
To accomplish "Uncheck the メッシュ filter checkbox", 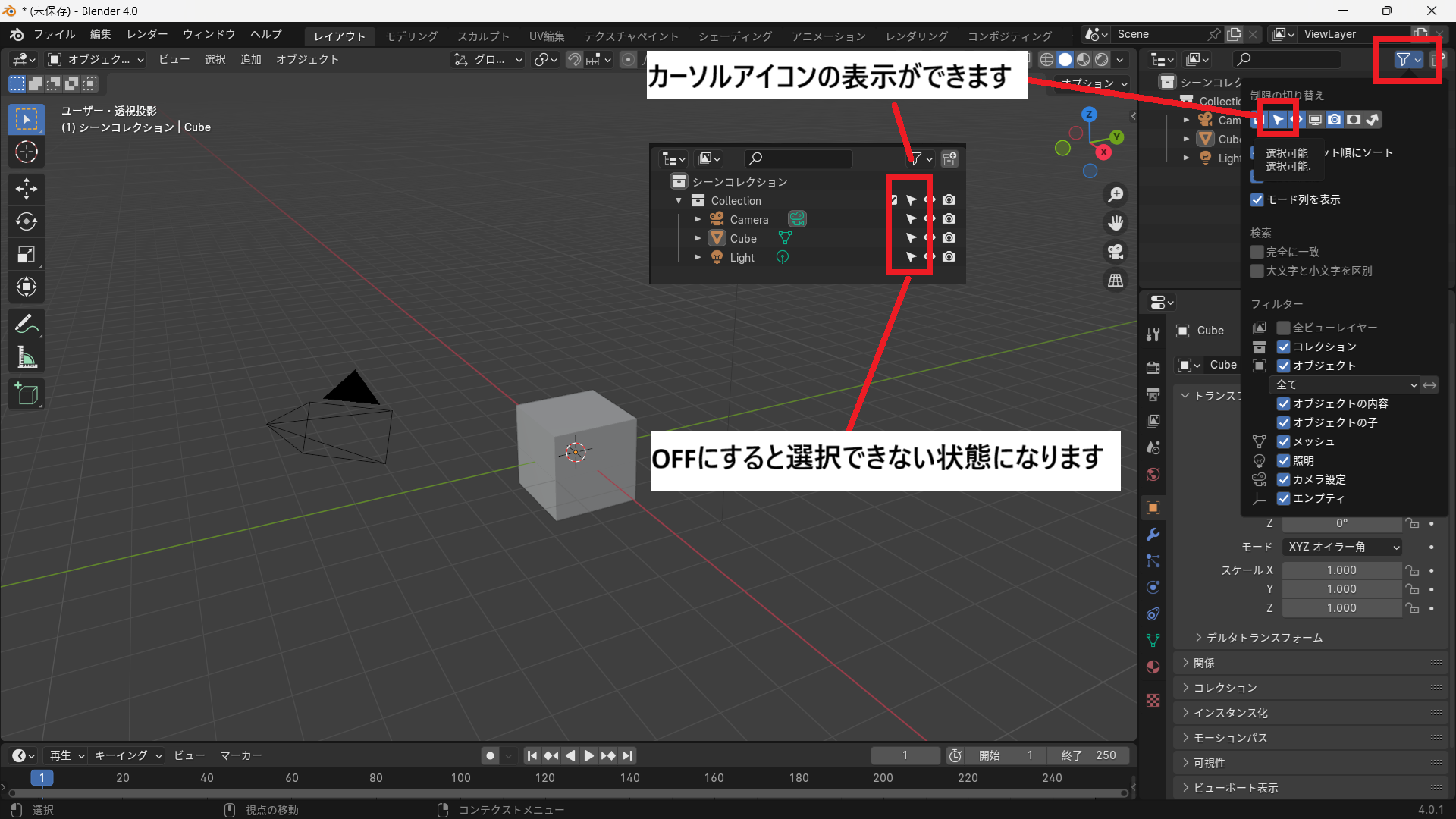I will (1284, 441).
